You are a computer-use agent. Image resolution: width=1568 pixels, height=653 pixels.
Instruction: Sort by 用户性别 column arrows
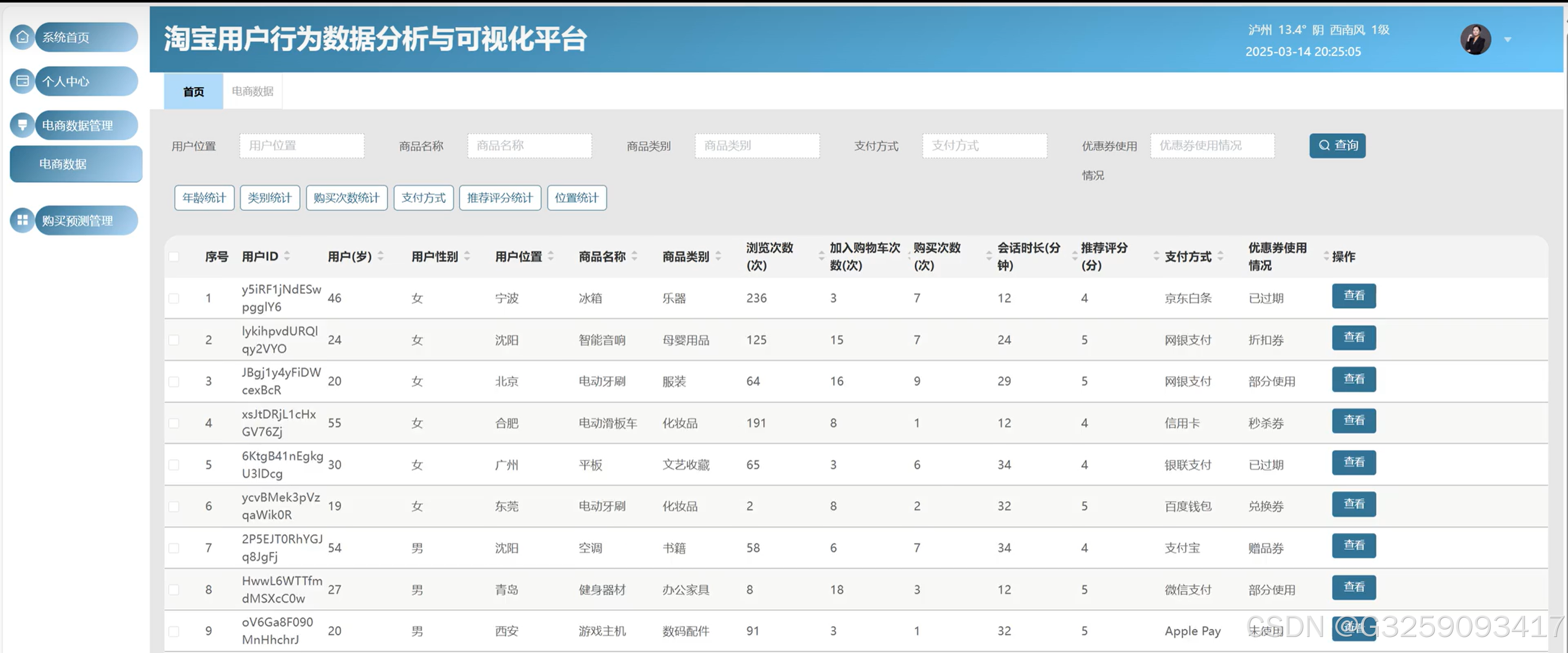point(467,256)
